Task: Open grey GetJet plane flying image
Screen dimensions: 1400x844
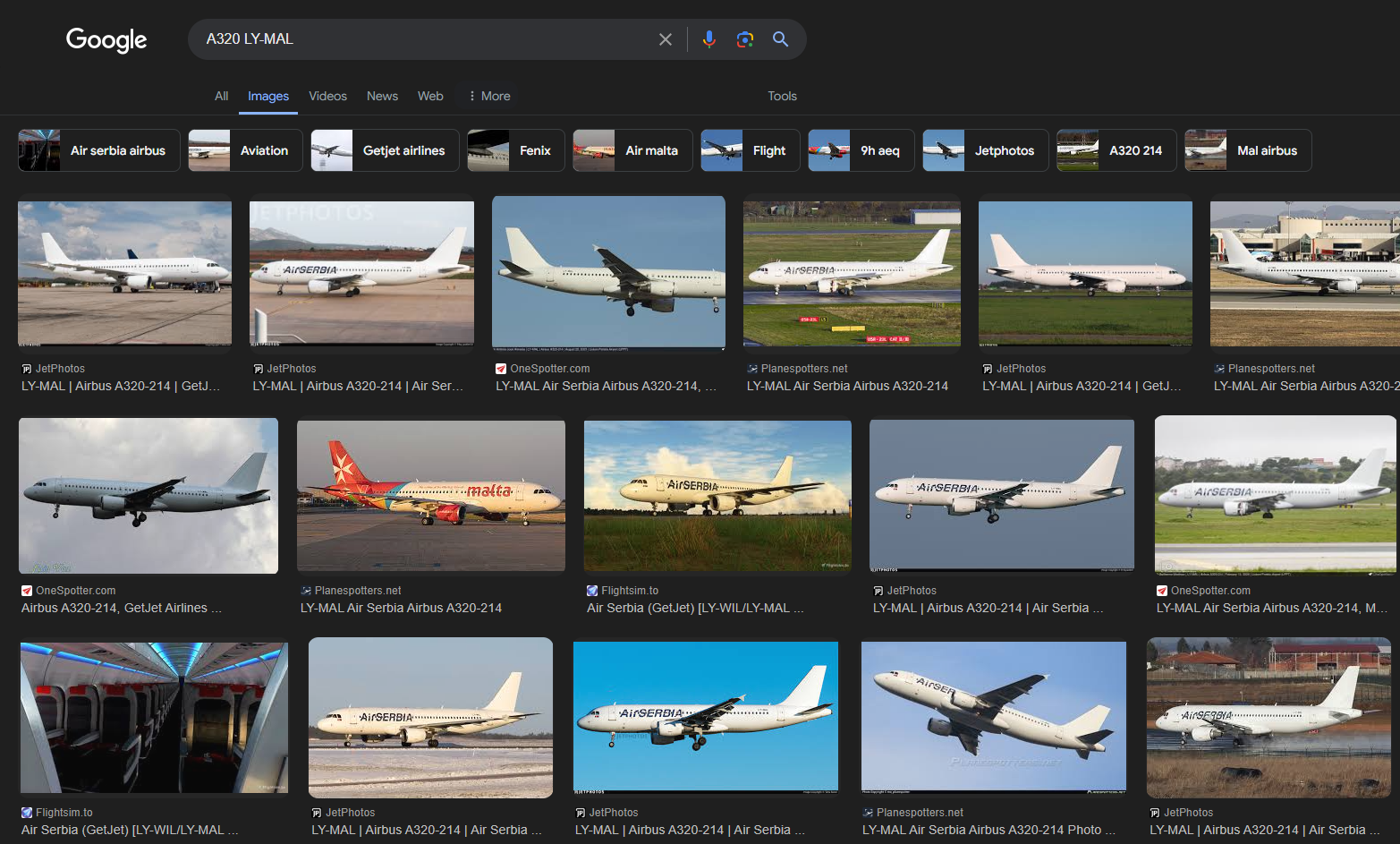Action: (148, 496)
